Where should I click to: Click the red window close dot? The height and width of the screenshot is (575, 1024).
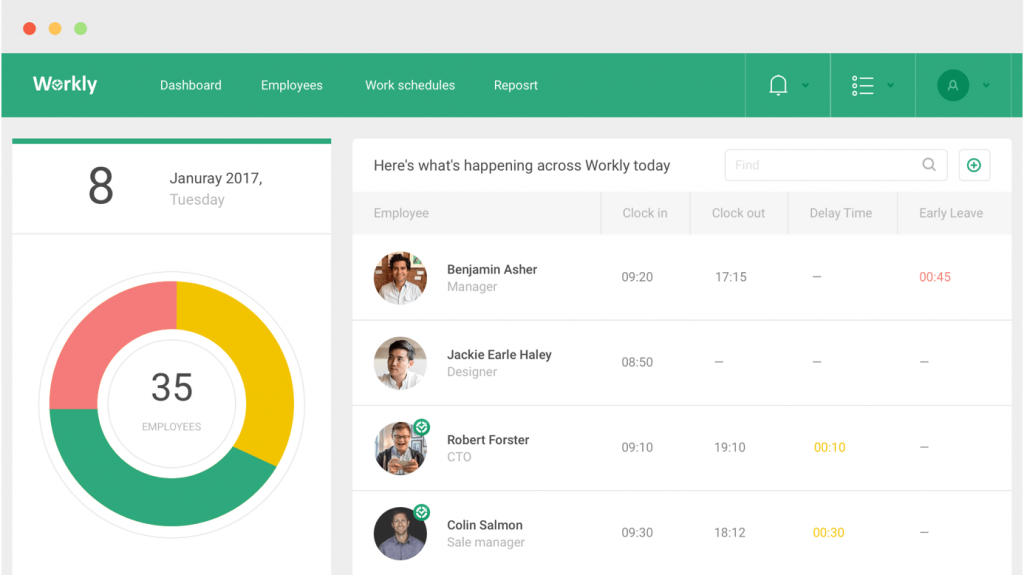click(29, 28)
